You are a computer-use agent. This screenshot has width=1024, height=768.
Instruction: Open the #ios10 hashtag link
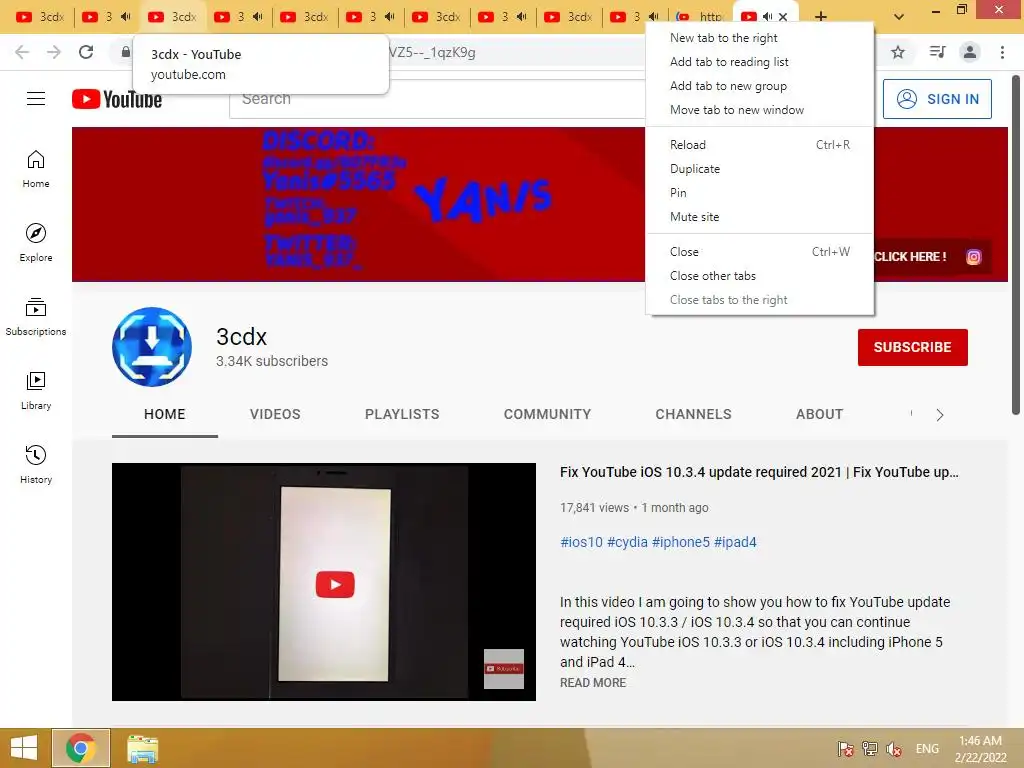tap(581, 542)
